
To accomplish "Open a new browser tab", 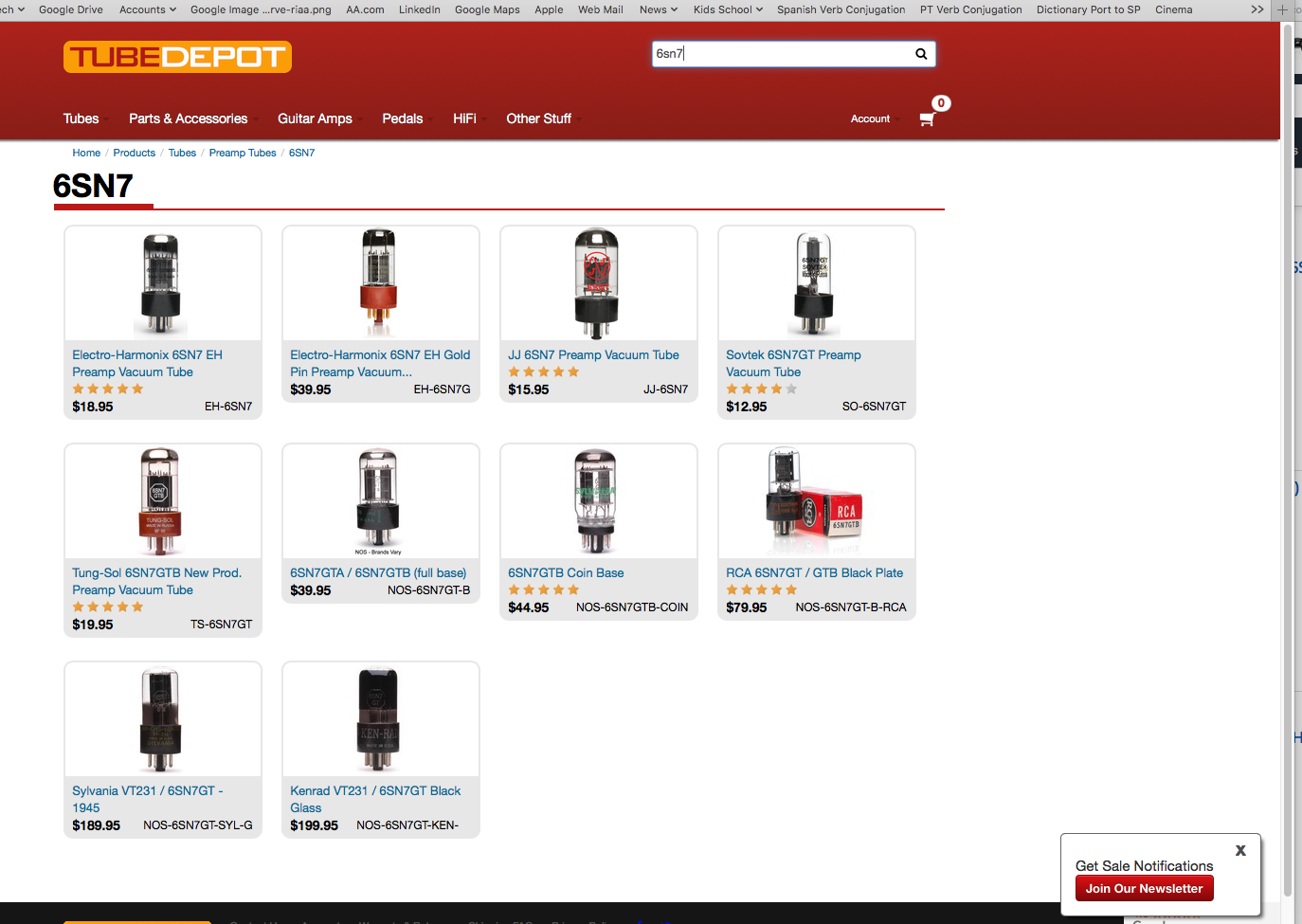I will (x=1282, y=9).
